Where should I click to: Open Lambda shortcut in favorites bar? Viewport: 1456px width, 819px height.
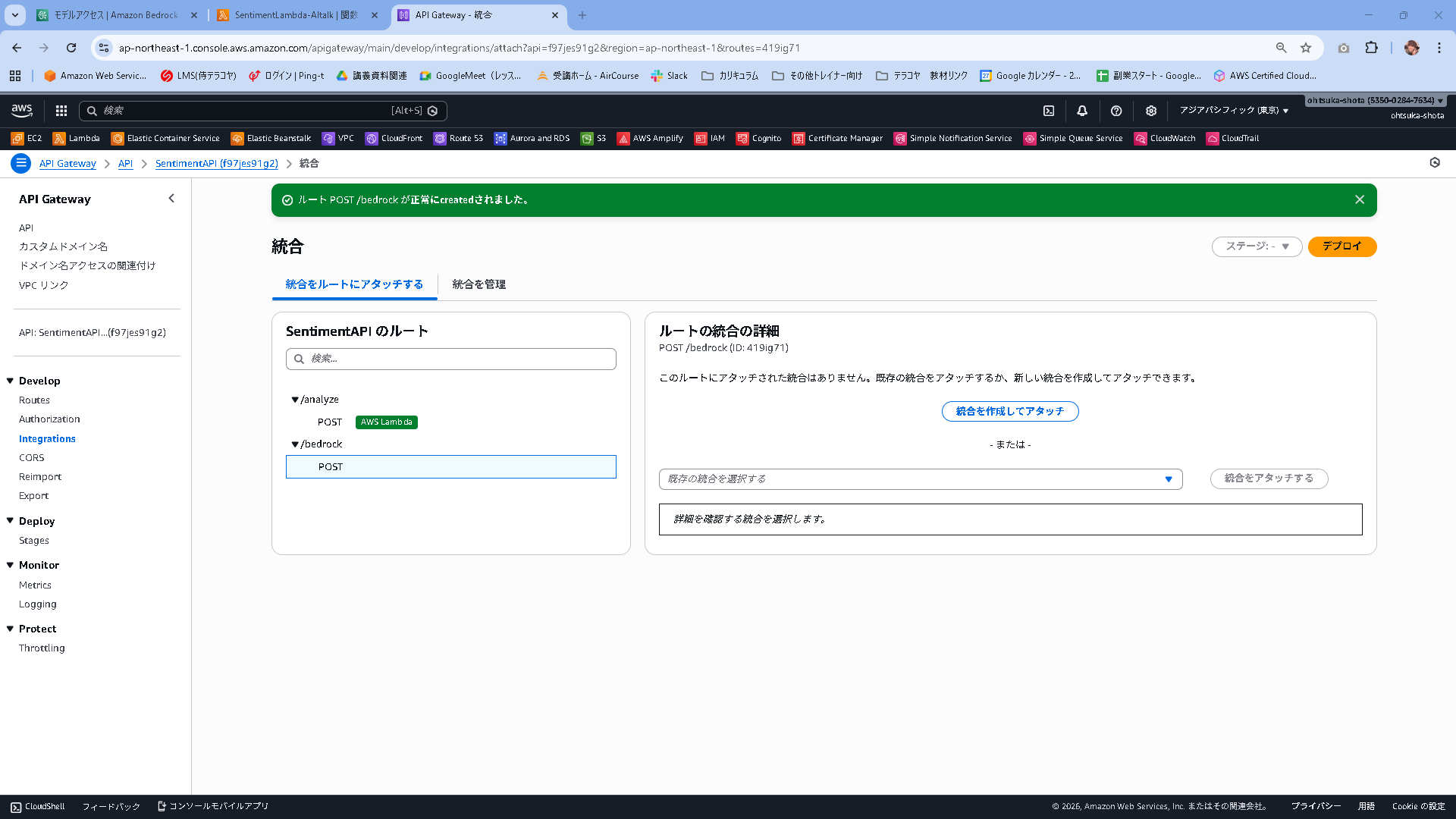pyautogui.click(x=77, y=138)
